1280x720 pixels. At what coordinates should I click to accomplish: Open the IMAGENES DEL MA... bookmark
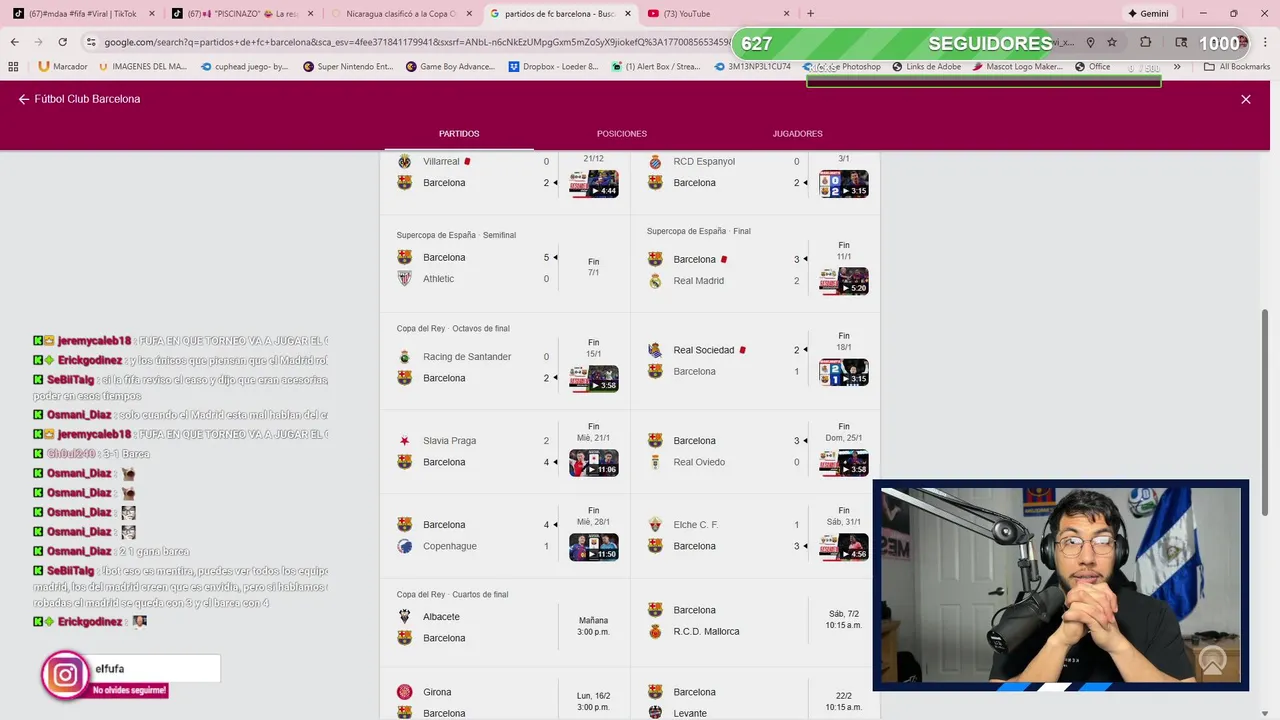click(143, 67)
